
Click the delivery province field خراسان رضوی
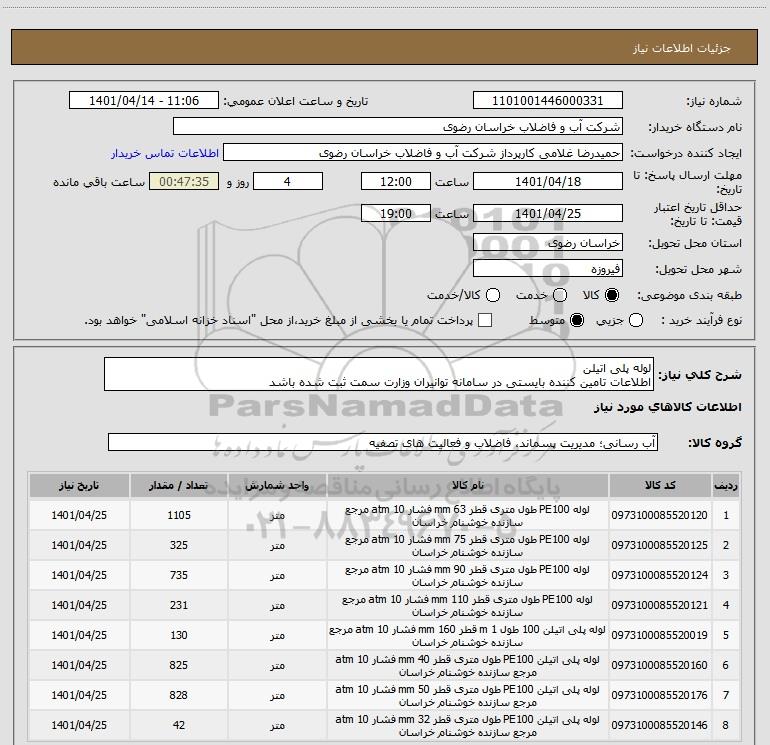point(548,243)
